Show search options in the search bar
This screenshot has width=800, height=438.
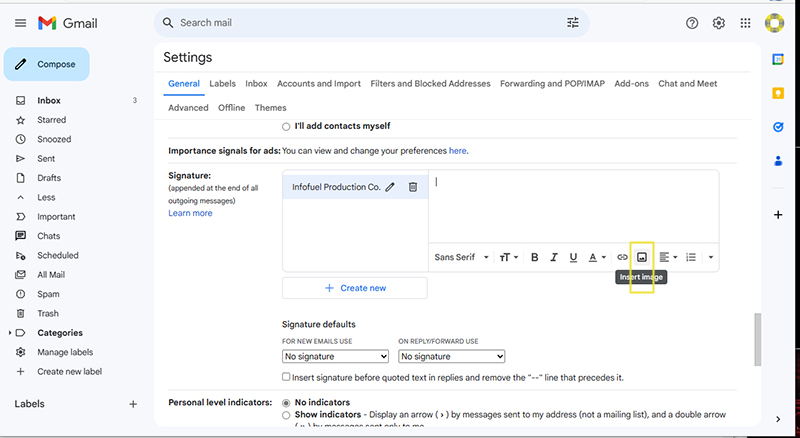pos(573,23)
